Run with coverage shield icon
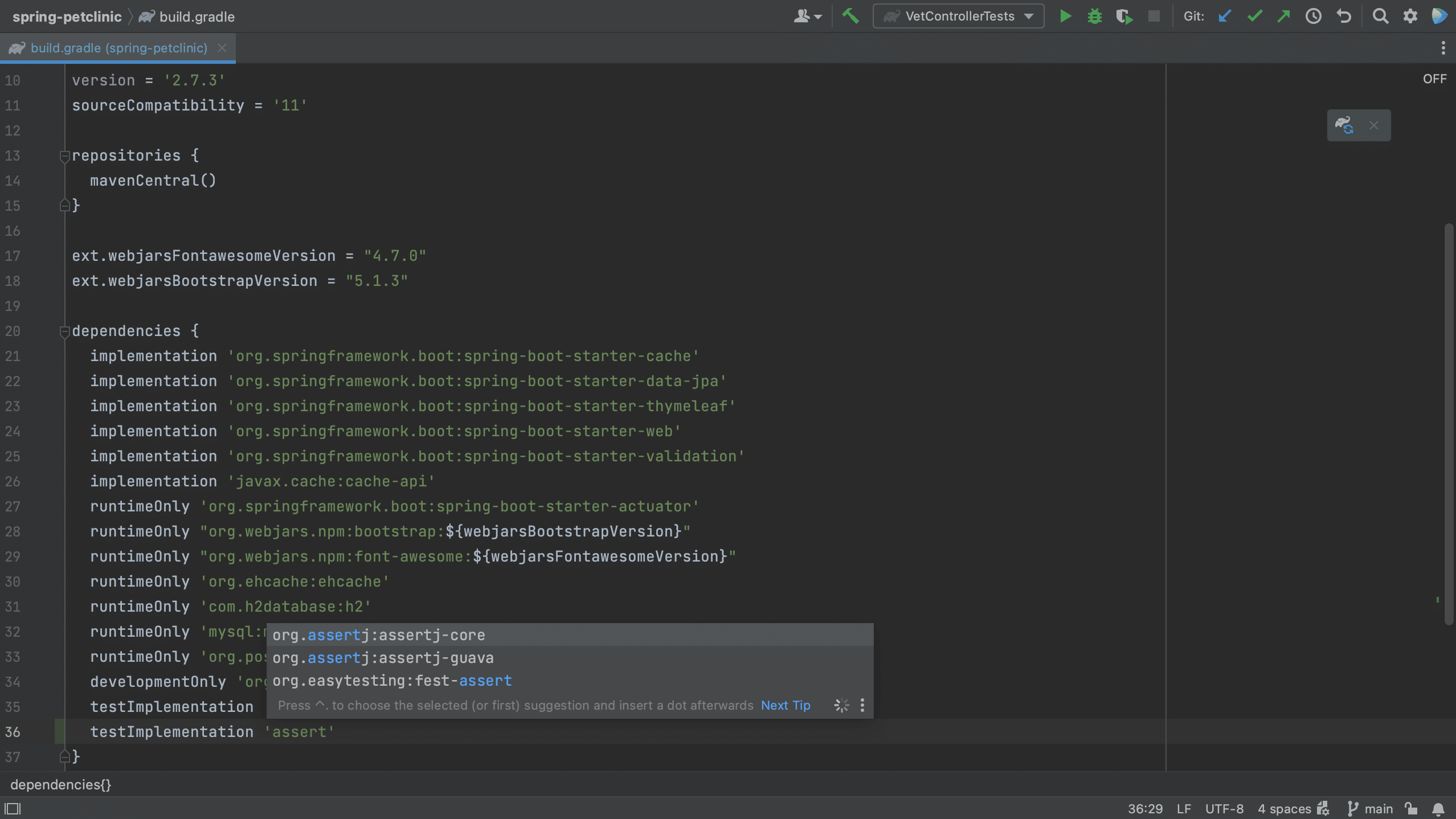The image size is (1456, 819). [x=1124, y=16]
